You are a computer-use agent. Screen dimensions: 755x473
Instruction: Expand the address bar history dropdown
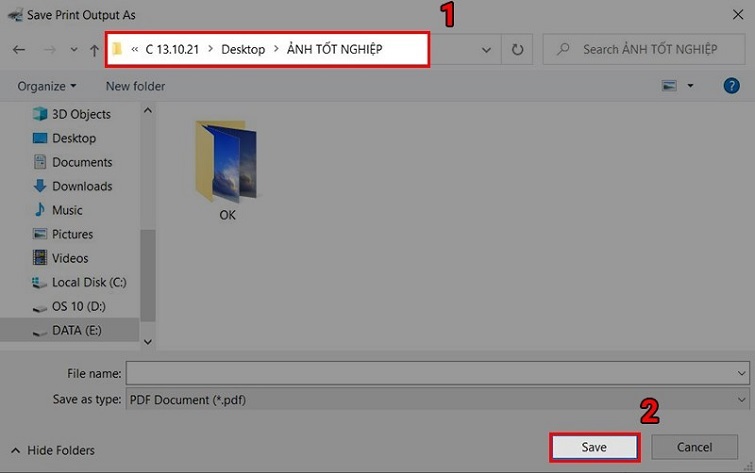click(x=486, y=49)
